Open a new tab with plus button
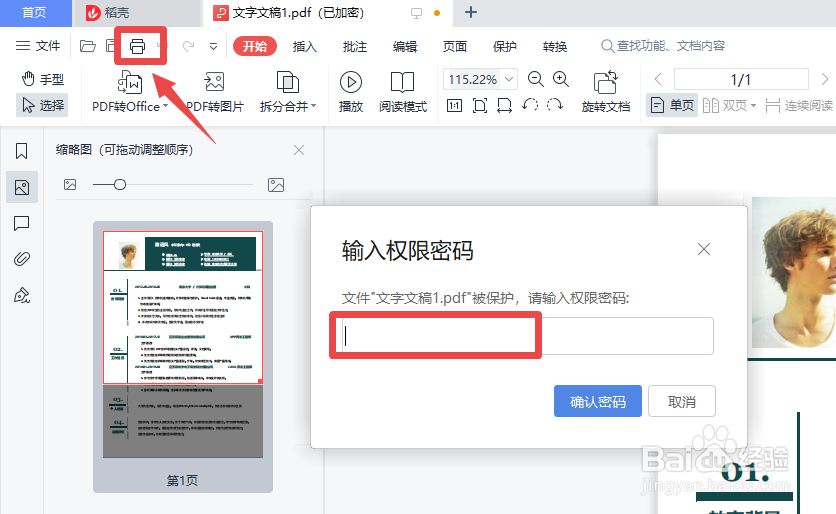This screenshot has width=836, height=514. pos(471,12)
